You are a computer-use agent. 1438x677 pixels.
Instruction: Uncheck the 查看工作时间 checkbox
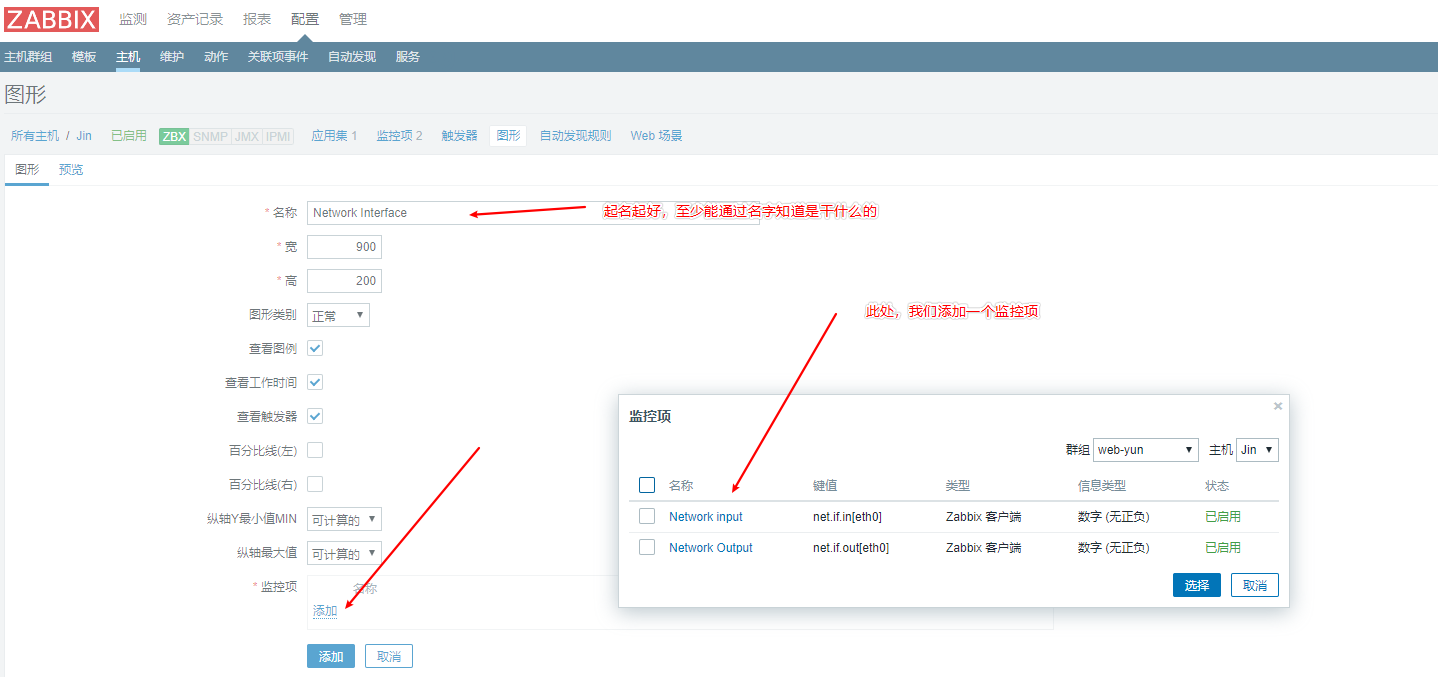[x=315, y=382]
